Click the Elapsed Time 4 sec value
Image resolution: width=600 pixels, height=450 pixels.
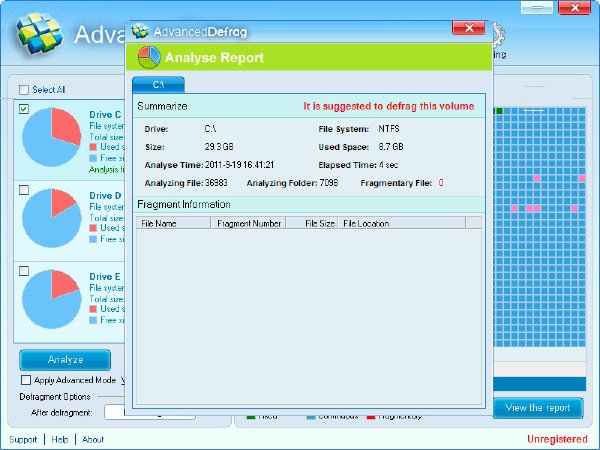[x=388, y=165]
